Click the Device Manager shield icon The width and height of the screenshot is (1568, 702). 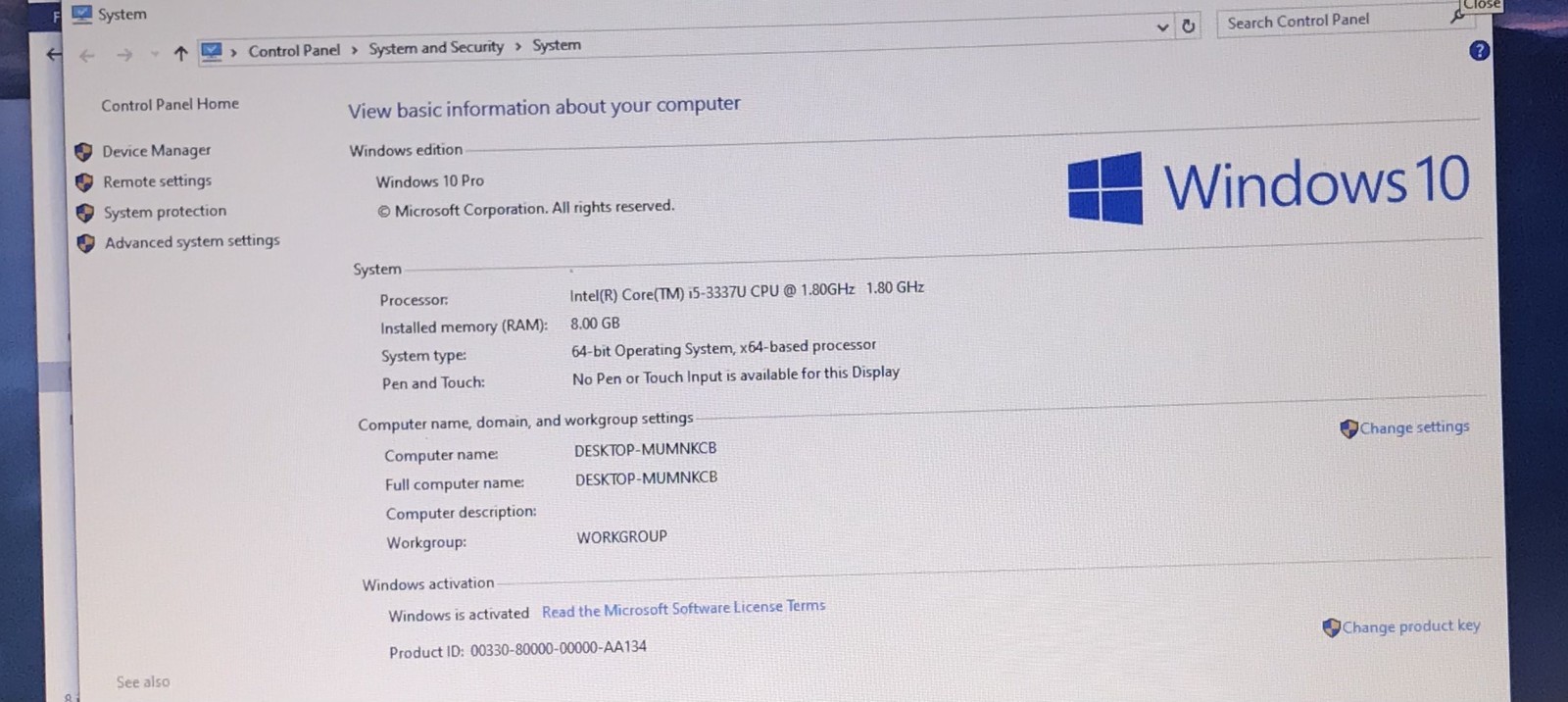pos(83,151)
